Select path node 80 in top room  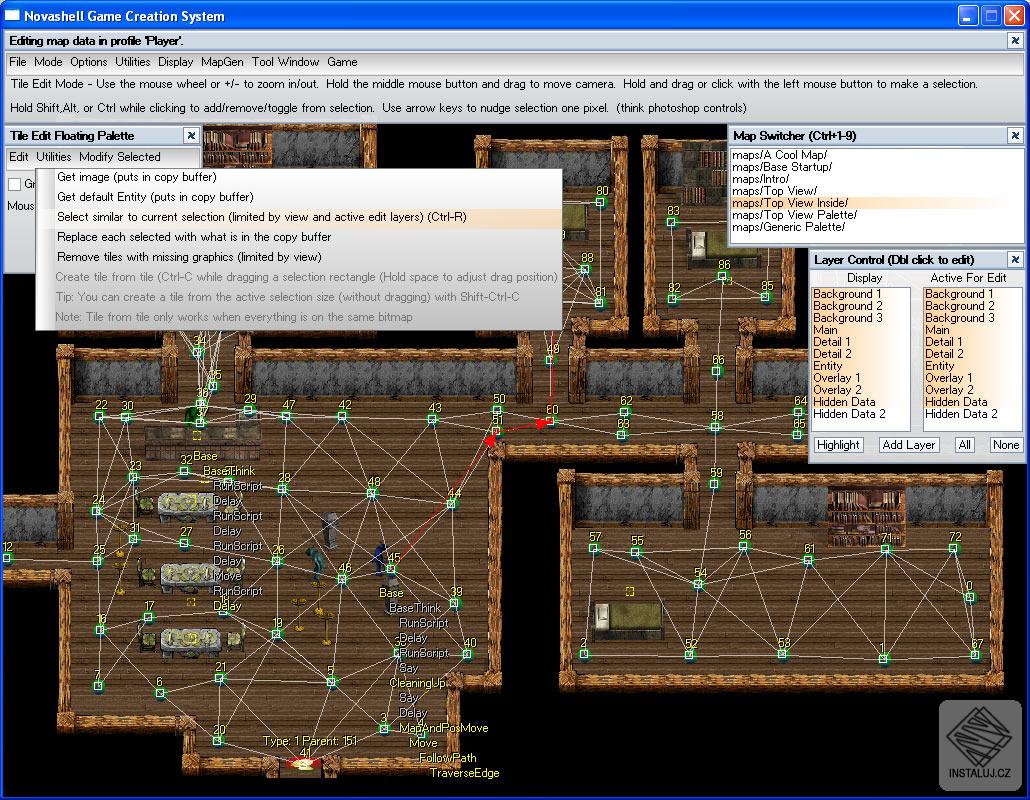click(x=600, y=202)
